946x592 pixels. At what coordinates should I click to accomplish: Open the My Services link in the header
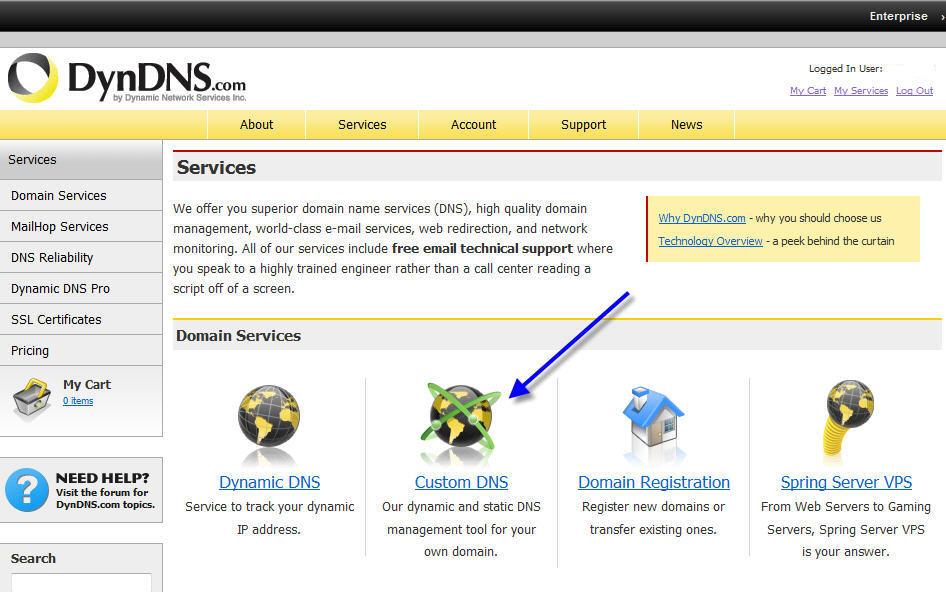861,91
